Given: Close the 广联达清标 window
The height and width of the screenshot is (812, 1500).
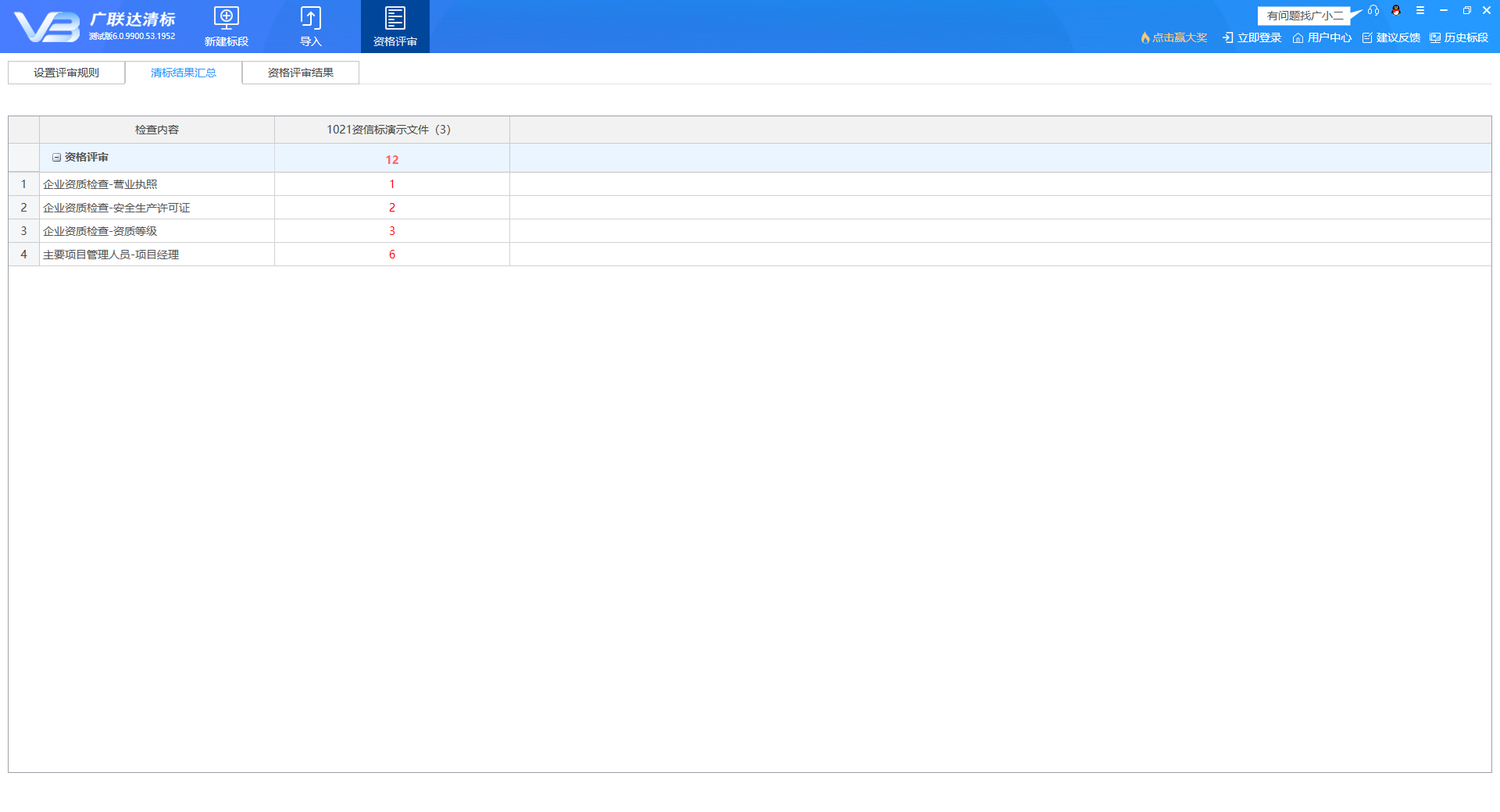Looking at the screenshot, I should (x=1487, y=10).
